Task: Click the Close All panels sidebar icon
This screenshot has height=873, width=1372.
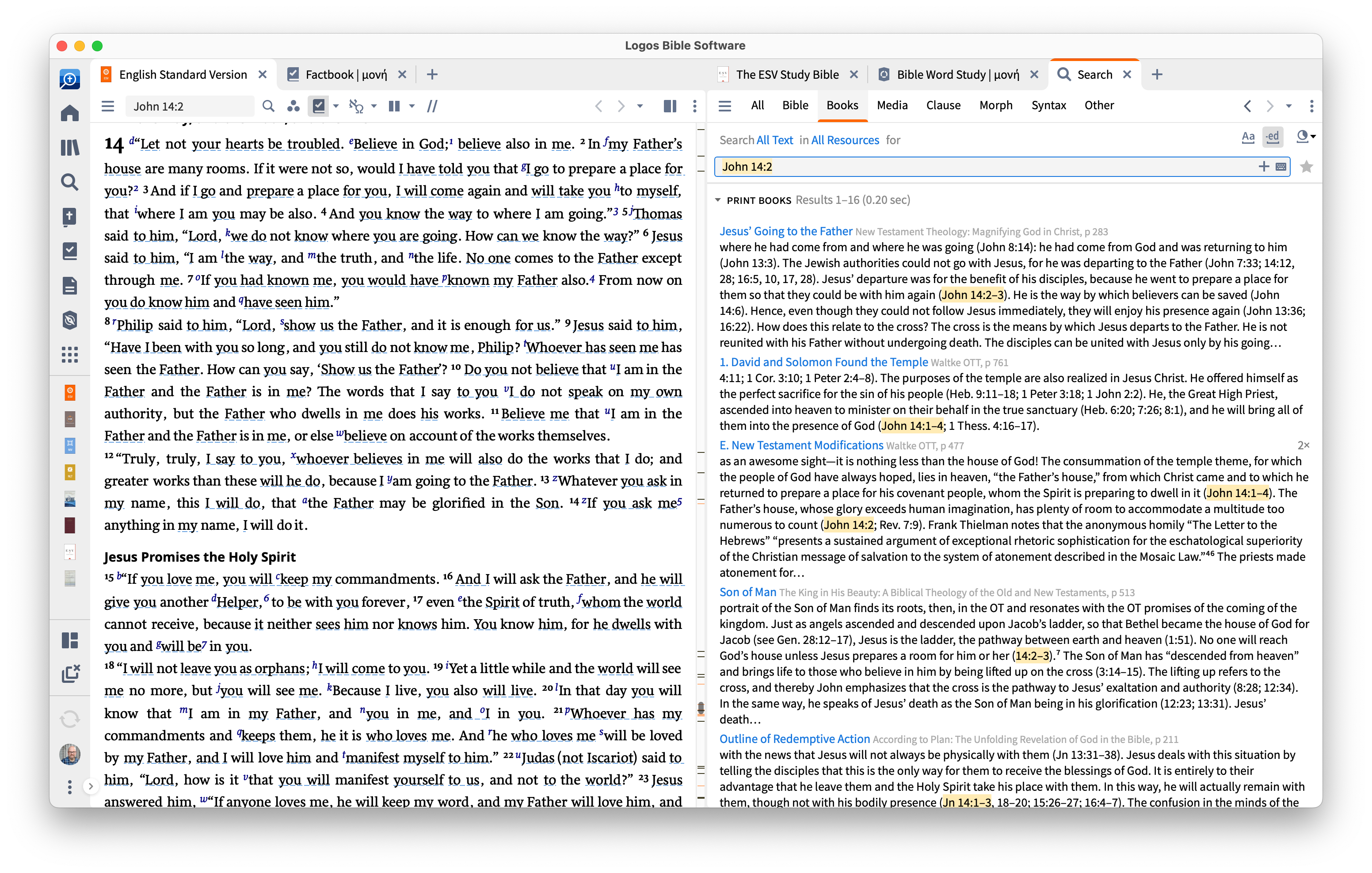Action: coord(71,674)
